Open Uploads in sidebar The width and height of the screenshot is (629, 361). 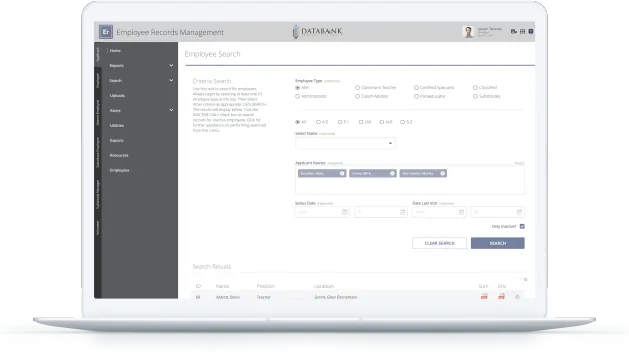(117, 95)
